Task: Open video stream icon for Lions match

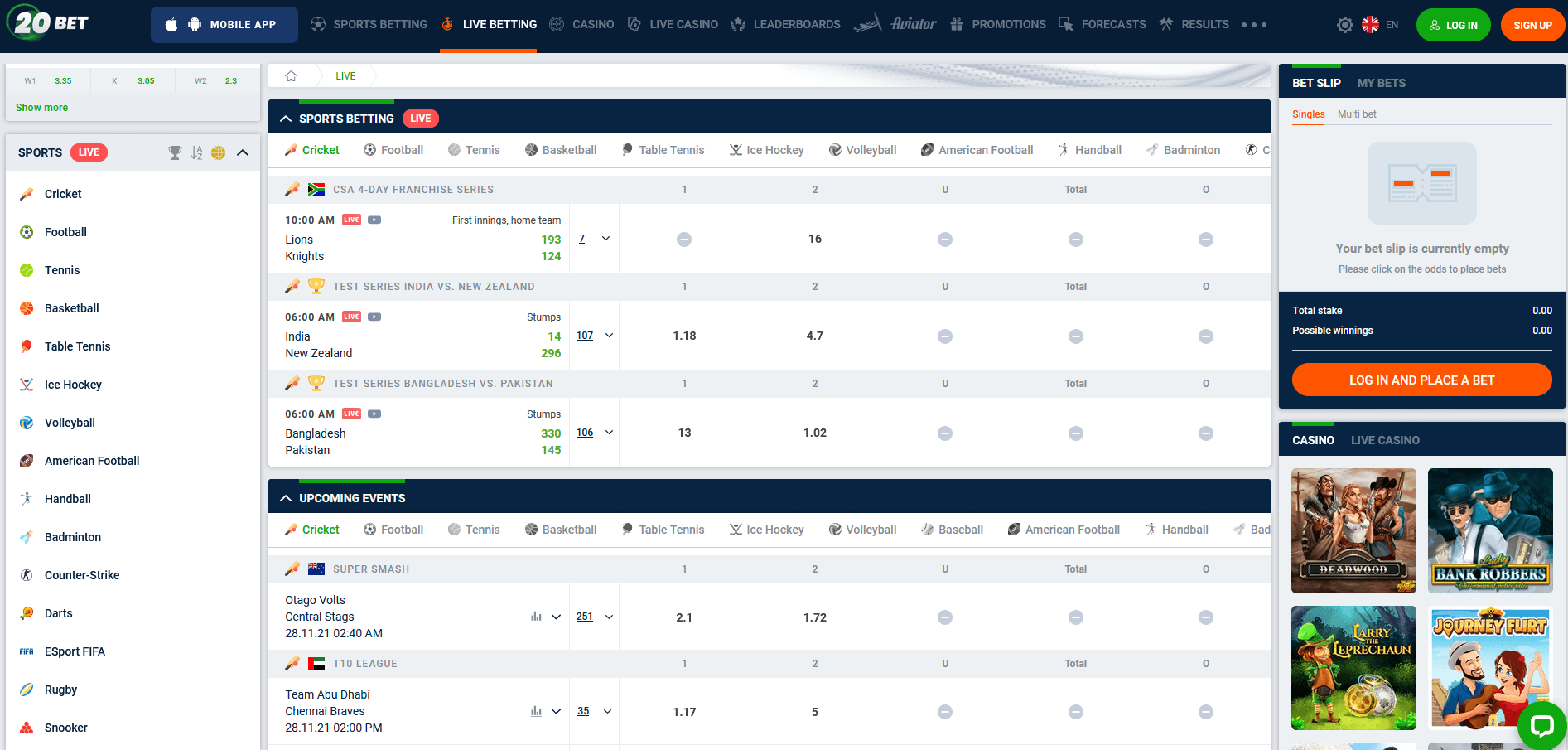Action: (374, 220)
